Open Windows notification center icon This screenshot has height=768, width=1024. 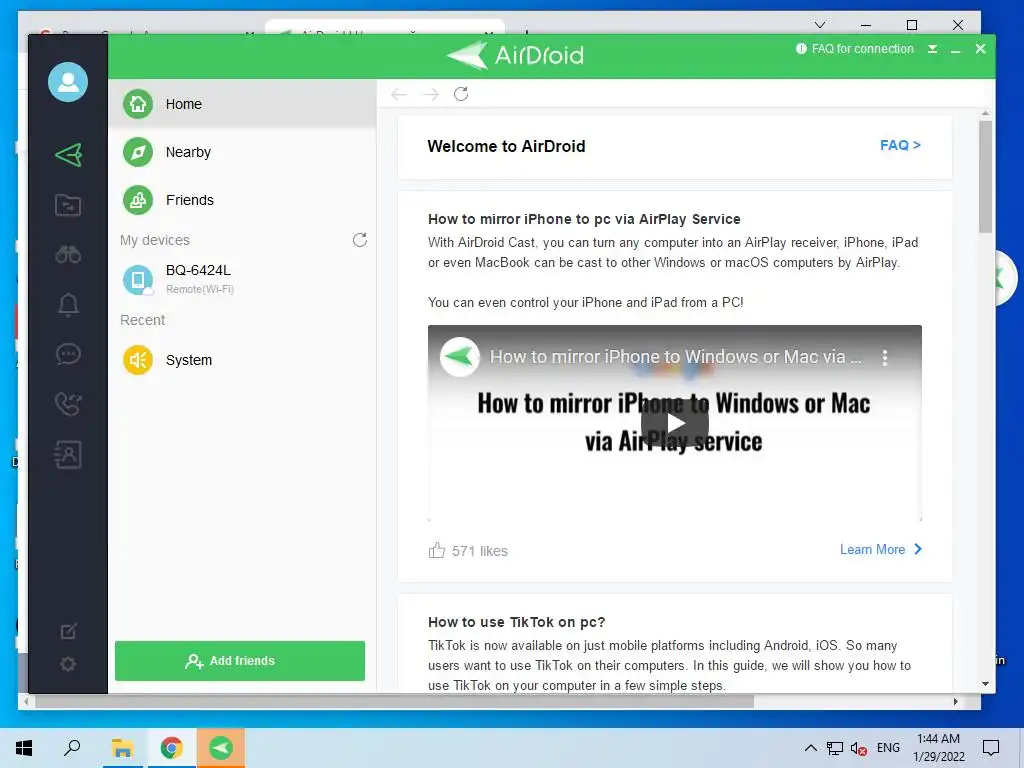tap(991, 748)
